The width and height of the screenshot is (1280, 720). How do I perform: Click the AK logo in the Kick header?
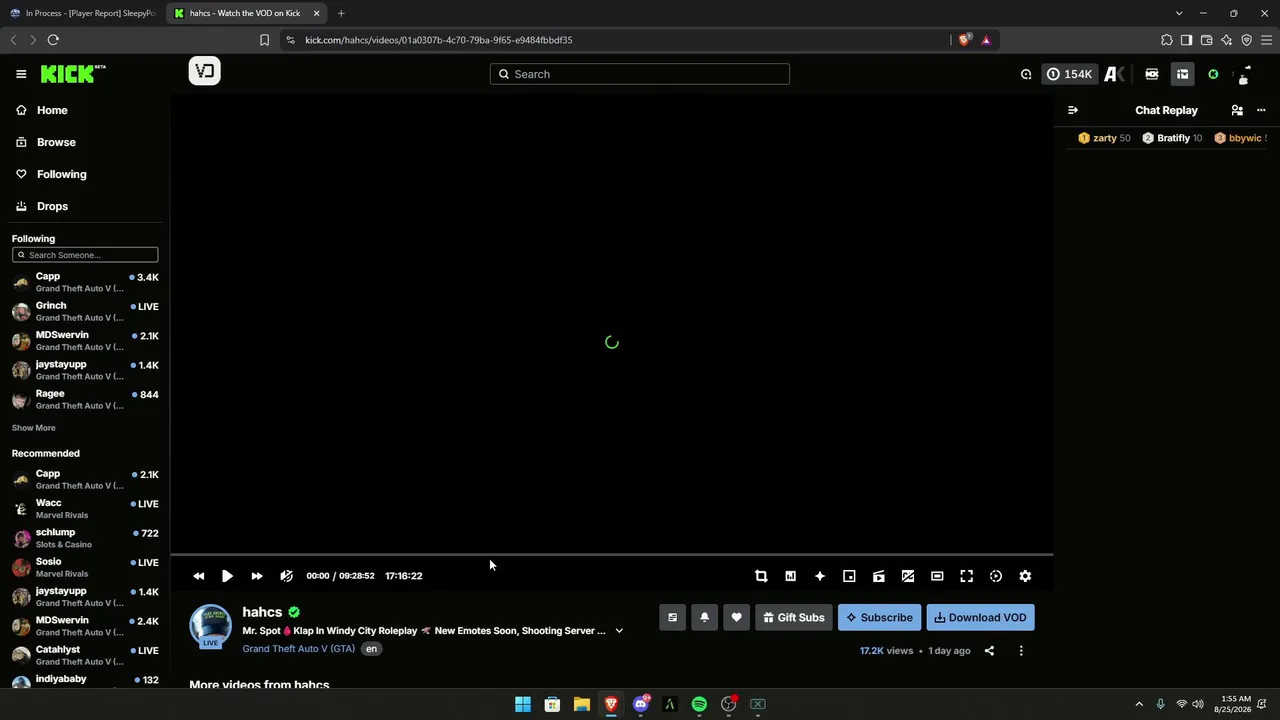[1114, 74]
